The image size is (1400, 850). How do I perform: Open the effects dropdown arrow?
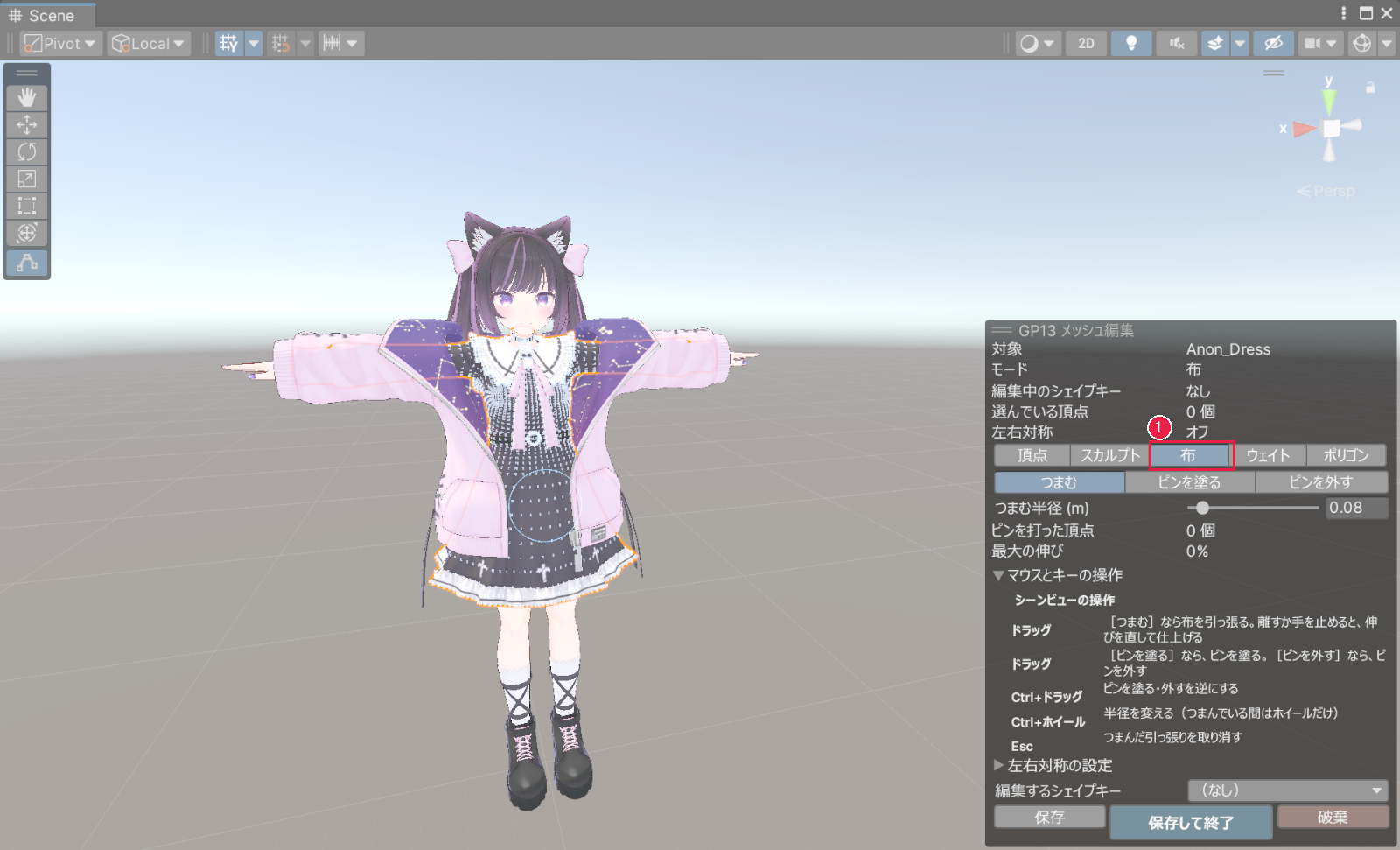[x=1240, y=43]
